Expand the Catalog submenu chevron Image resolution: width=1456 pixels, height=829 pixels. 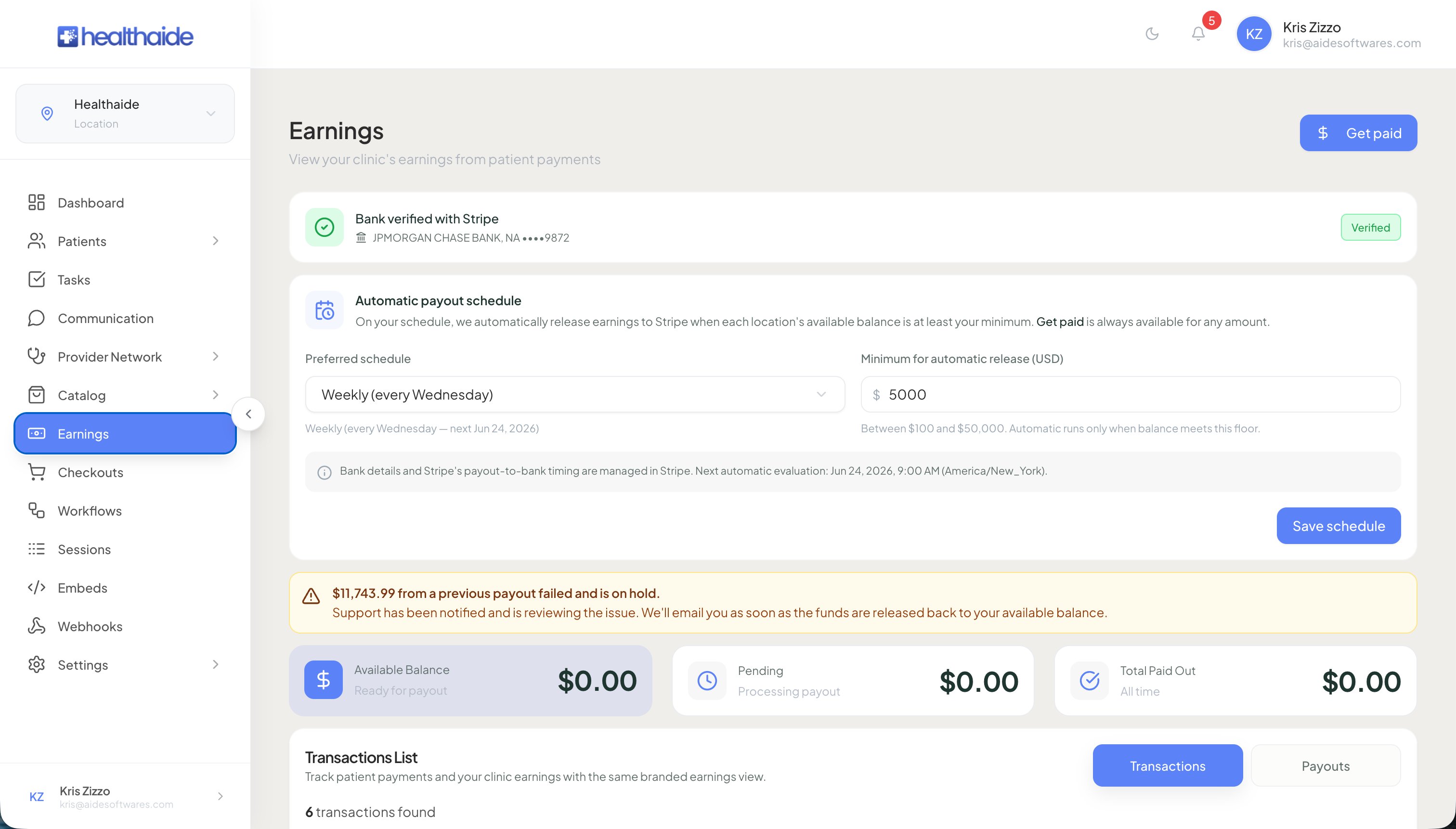[x=215, y=395]
